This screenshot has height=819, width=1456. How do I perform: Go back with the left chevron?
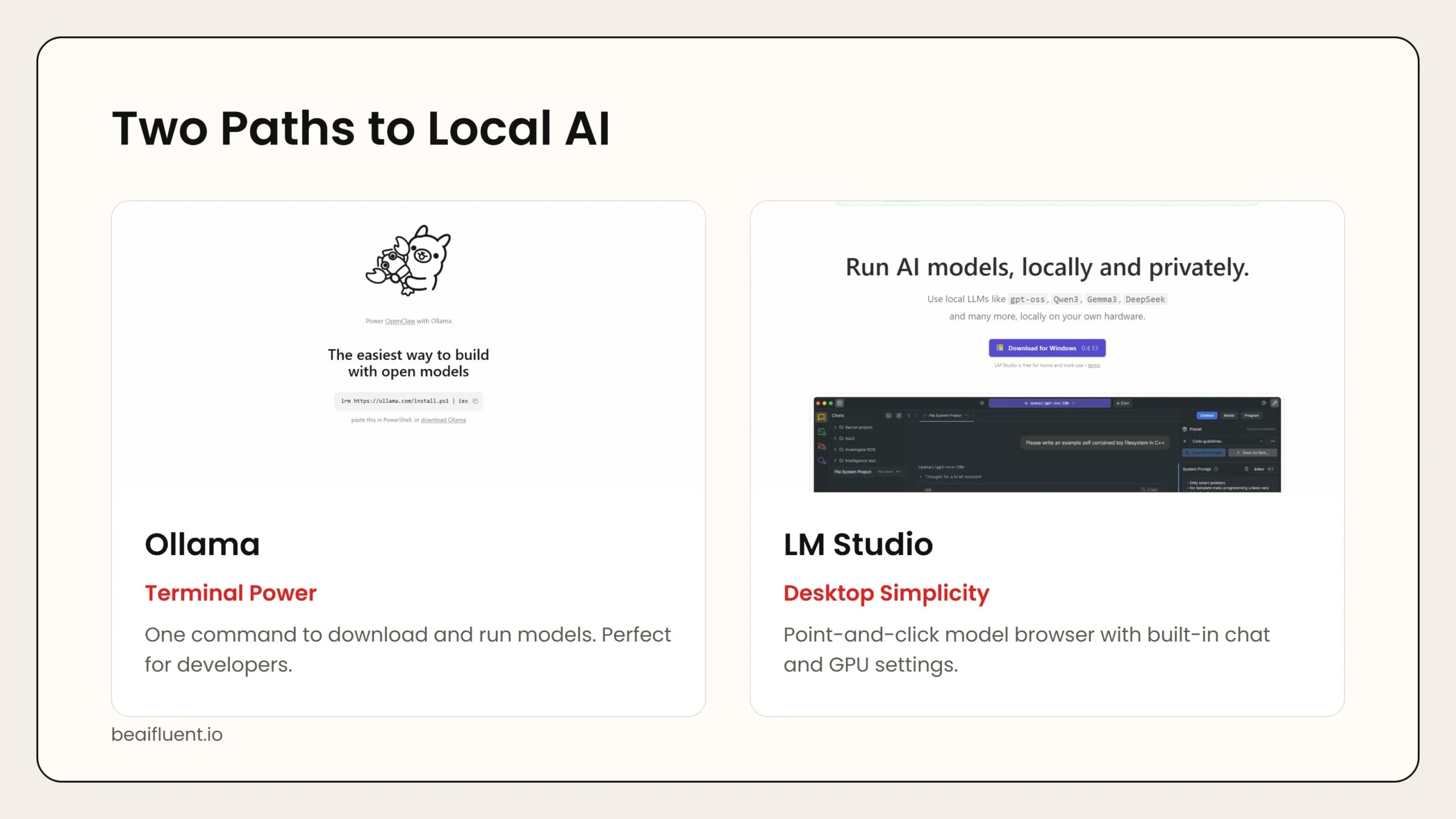909,415
